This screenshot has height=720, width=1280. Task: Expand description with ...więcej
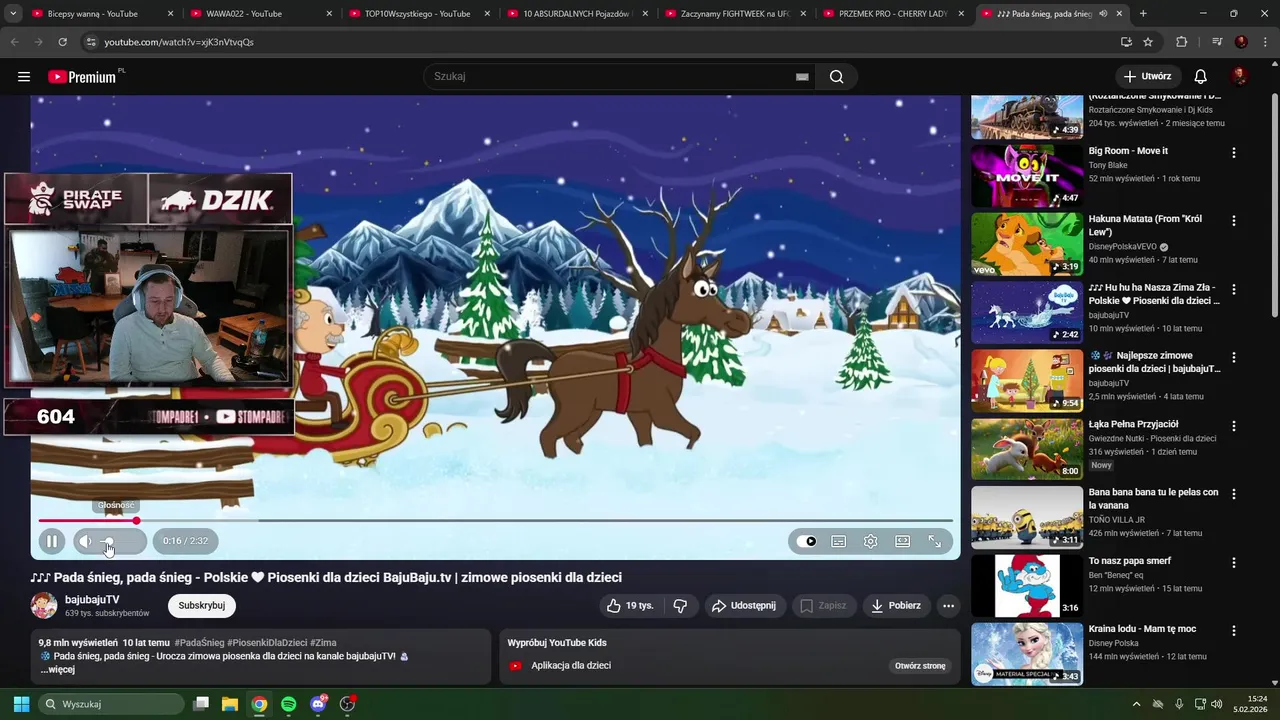coord(57,669)
